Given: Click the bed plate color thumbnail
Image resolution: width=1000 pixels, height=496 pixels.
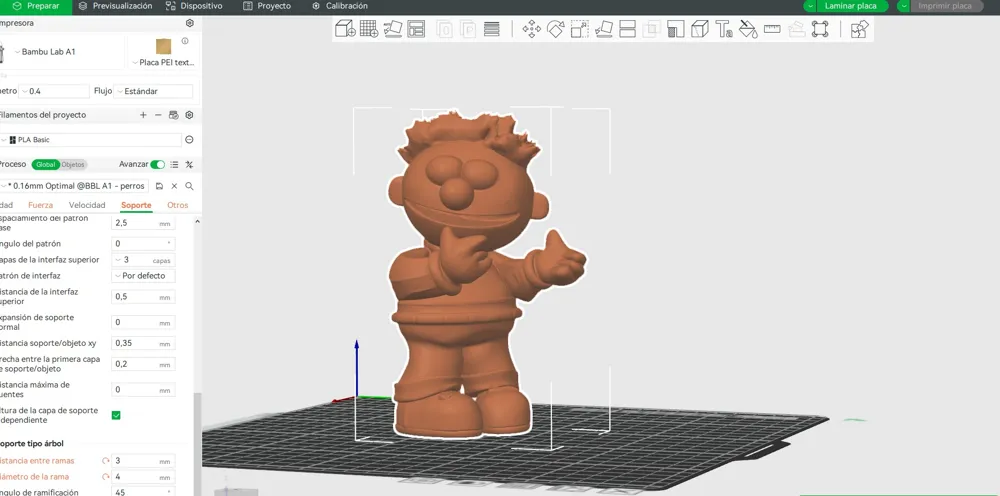Looking at the screenshot, I should click(x=163, y=47).
